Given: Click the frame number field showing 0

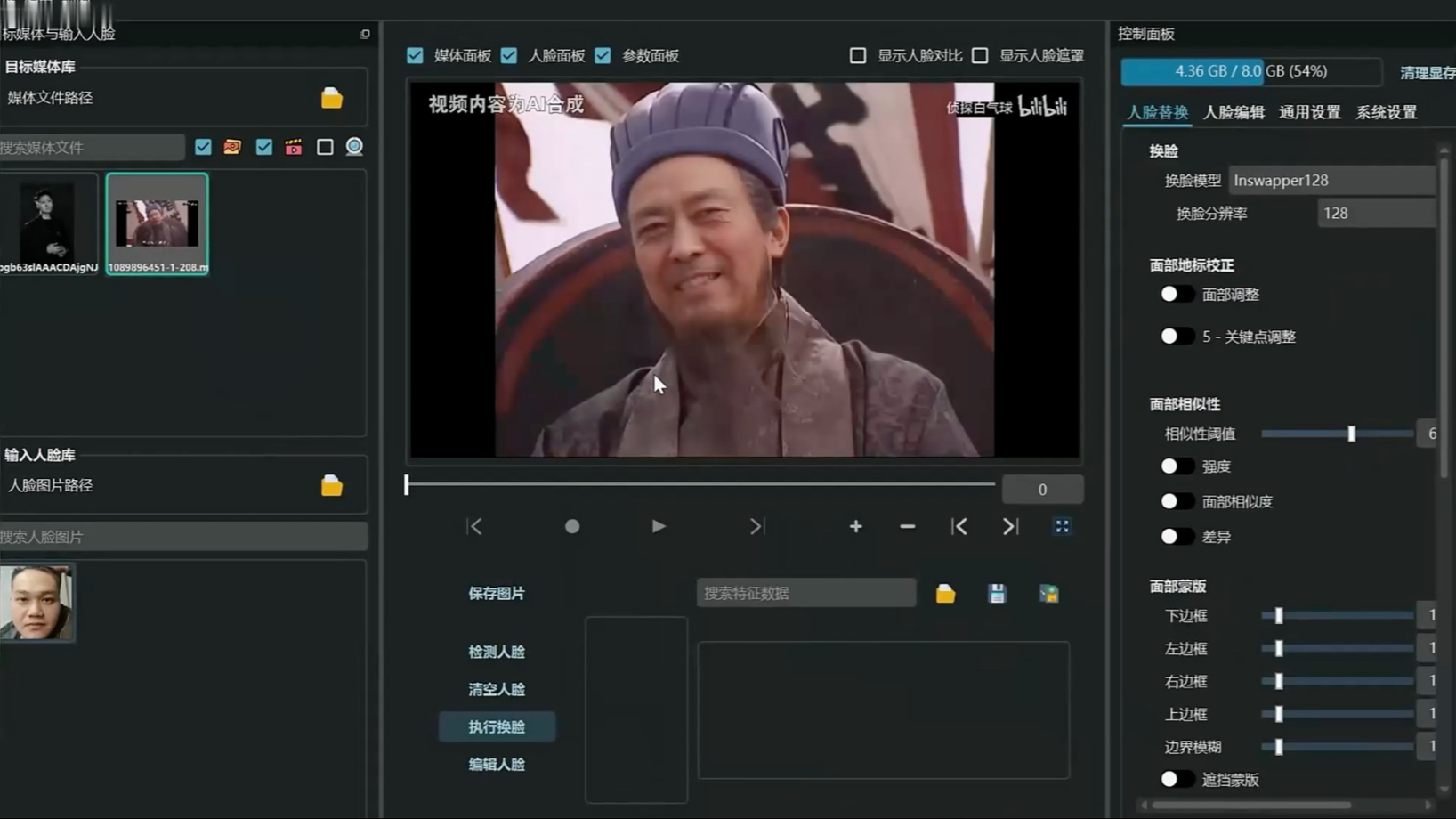Looking at the screenshot, I should click(x=1042, y=489).
